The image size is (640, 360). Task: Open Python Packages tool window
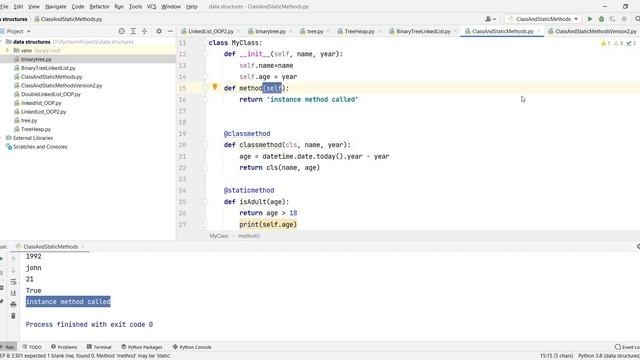[x=142, y=347]
